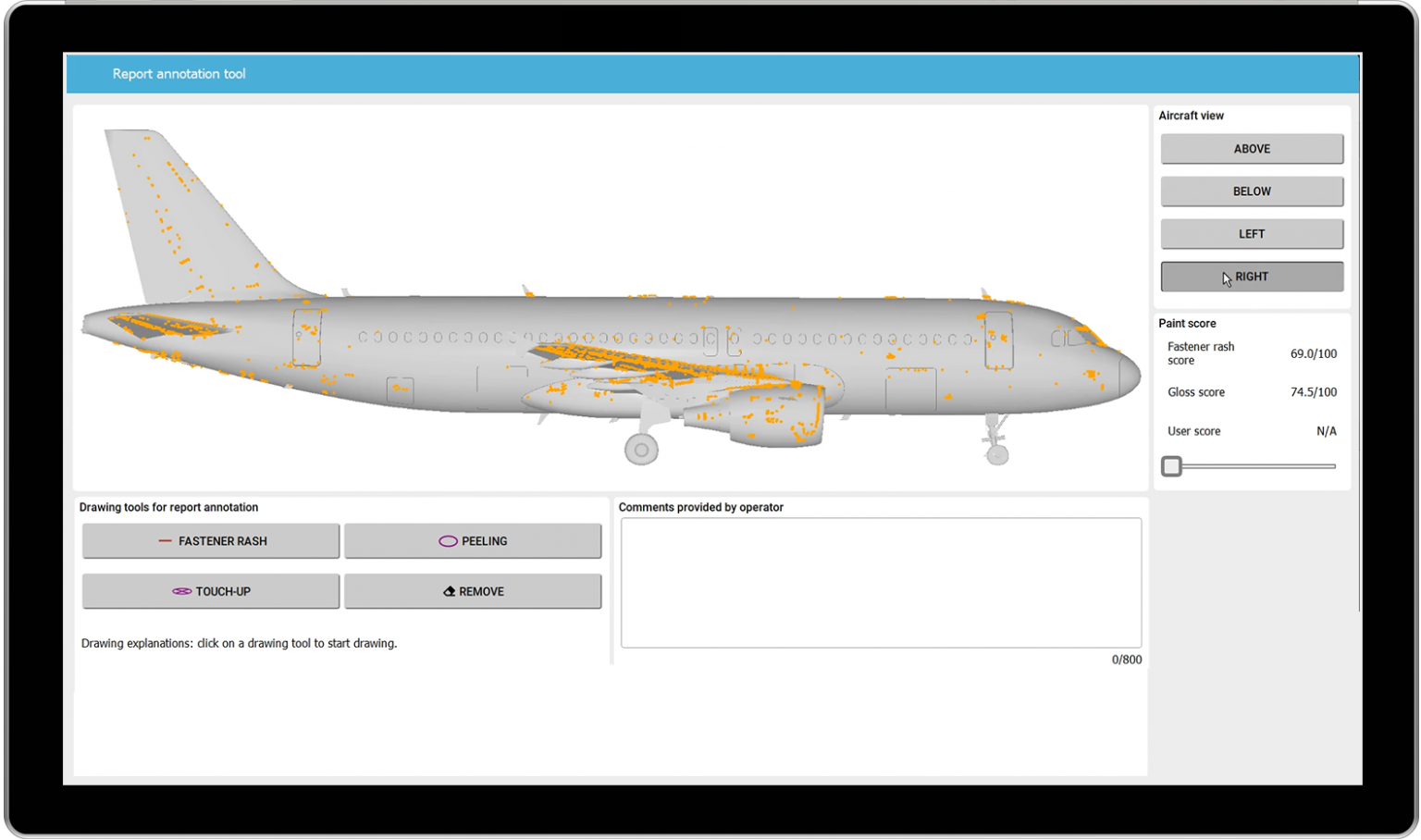Click the nose landing gear wheel

(x=997, y=454)
